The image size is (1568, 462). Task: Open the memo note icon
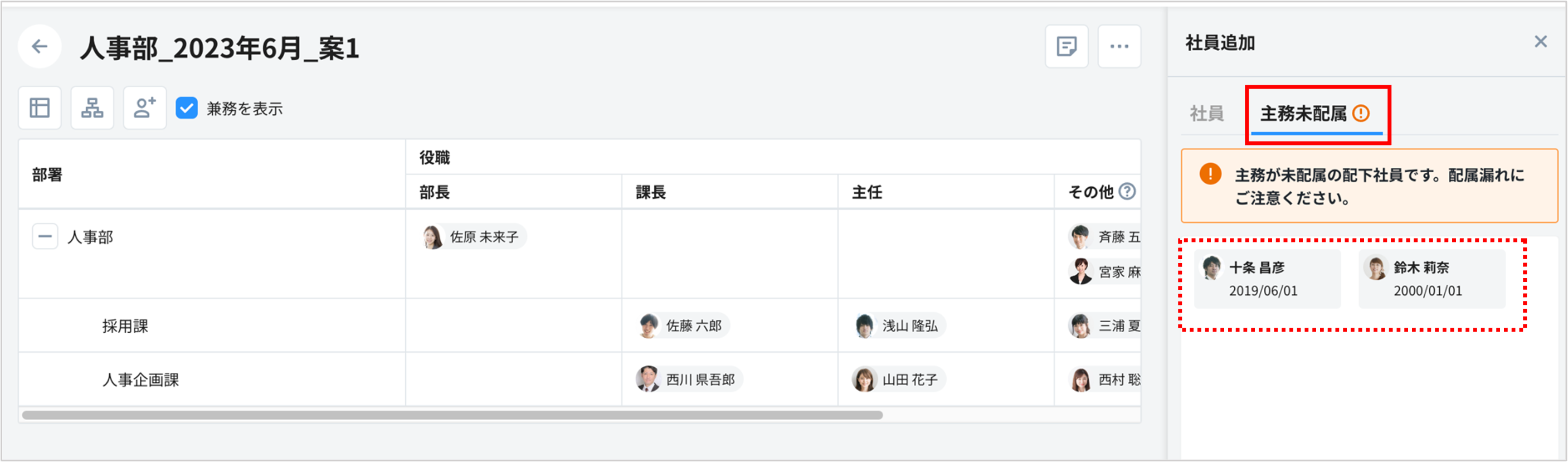[1067, 46]
